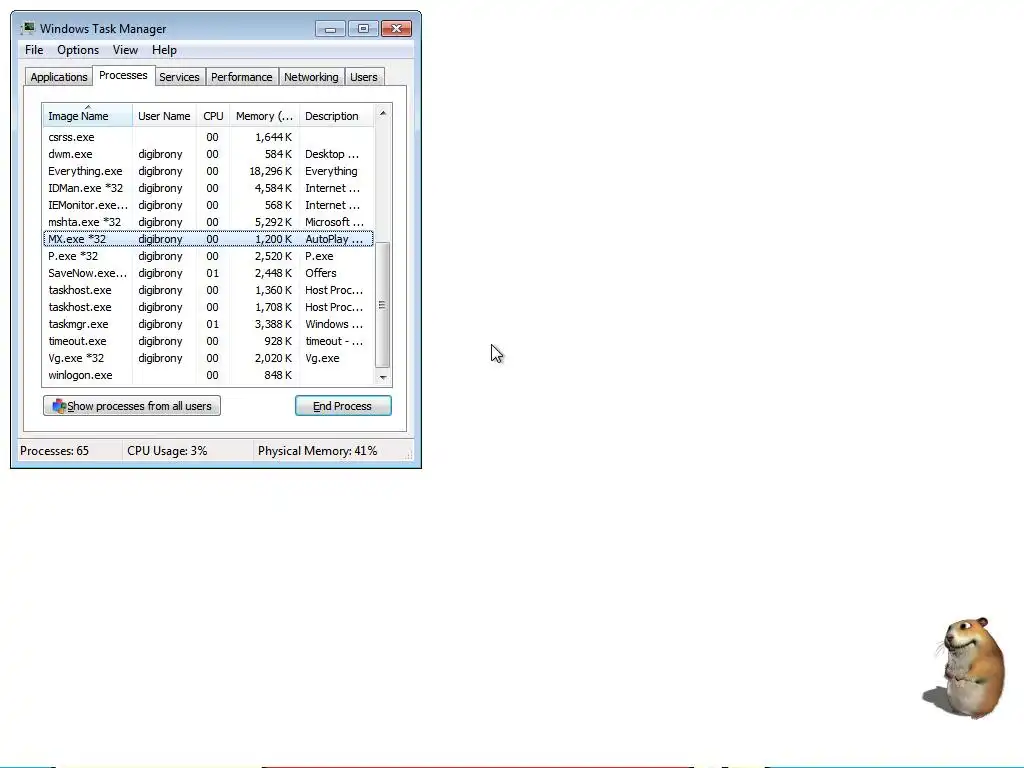
Task: Select the taskmgr.exe process
Action: [x=208, y=324]
